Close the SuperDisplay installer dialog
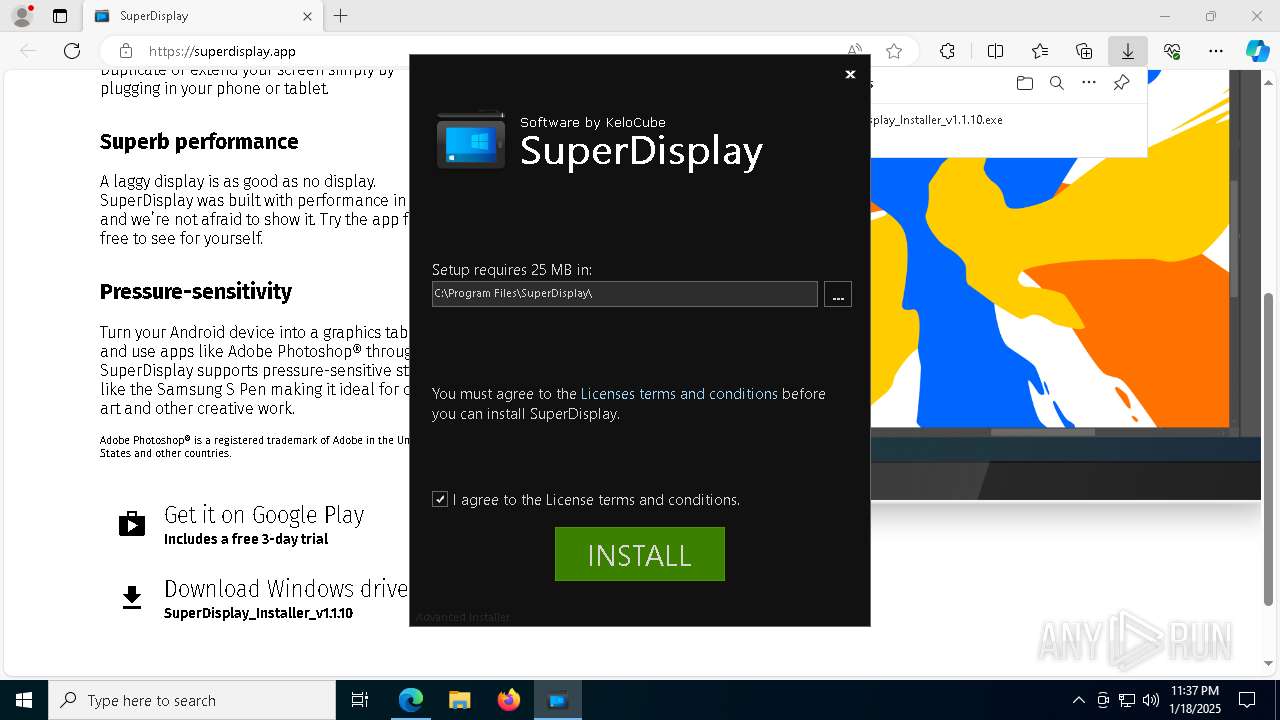 coord(850,74)
